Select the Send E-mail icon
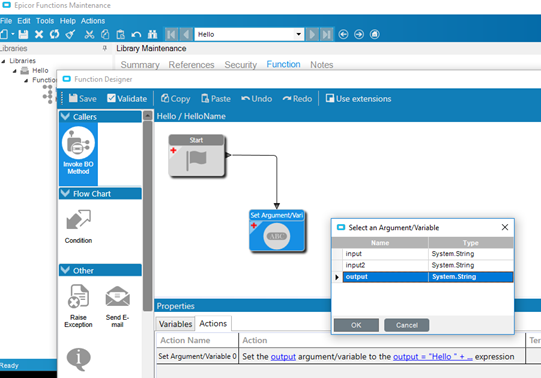The height and width of the screenshot is (378, 541). [x=117, y=306]
